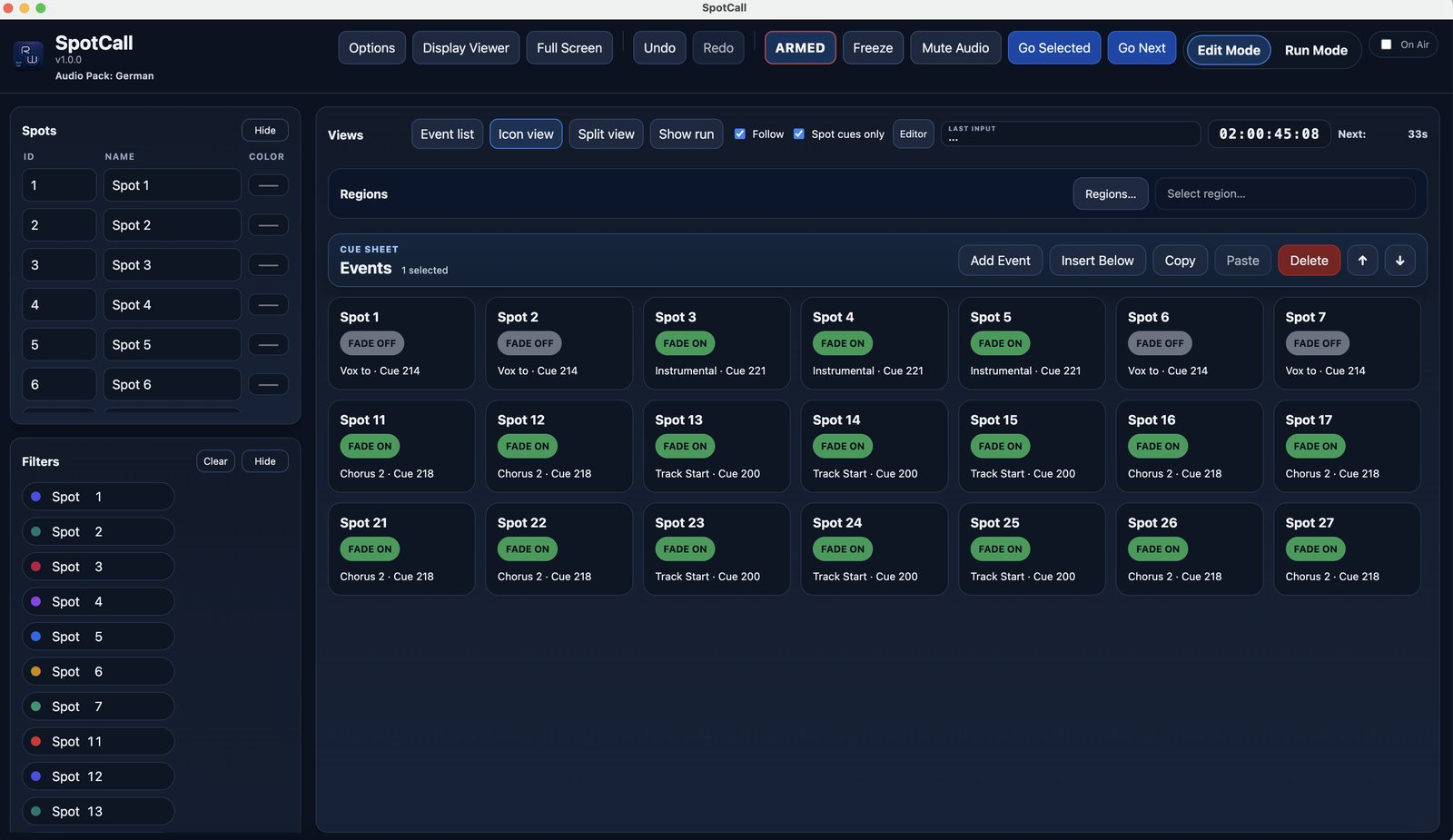Click Go Next
The image size is (1453, 840).
point(1142,48)
